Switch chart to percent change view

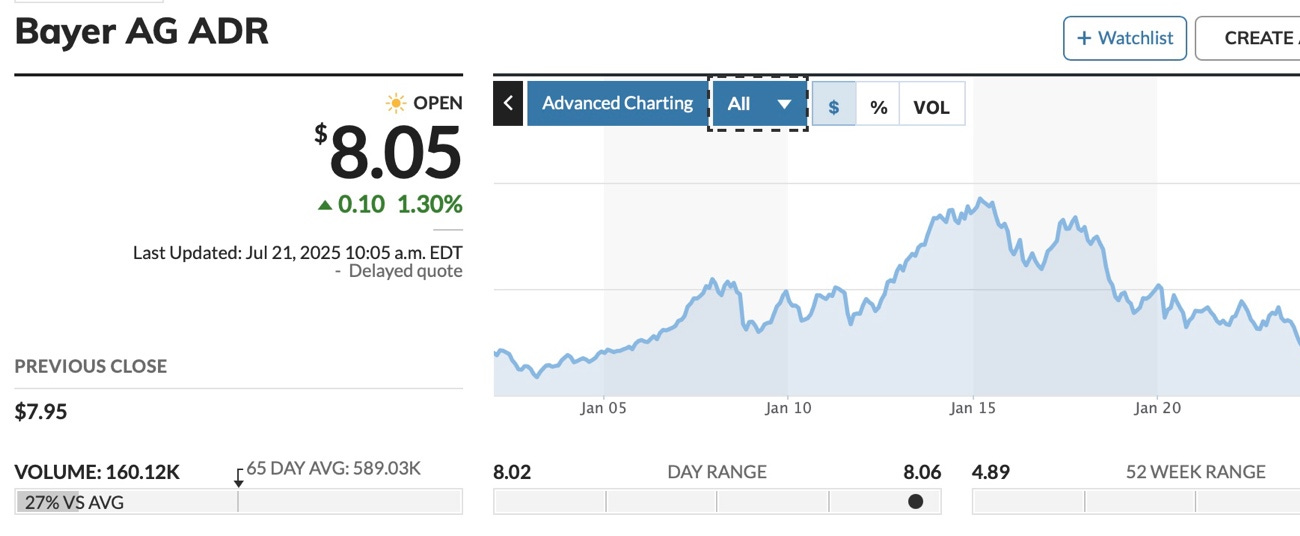click(x=878, y=104)
